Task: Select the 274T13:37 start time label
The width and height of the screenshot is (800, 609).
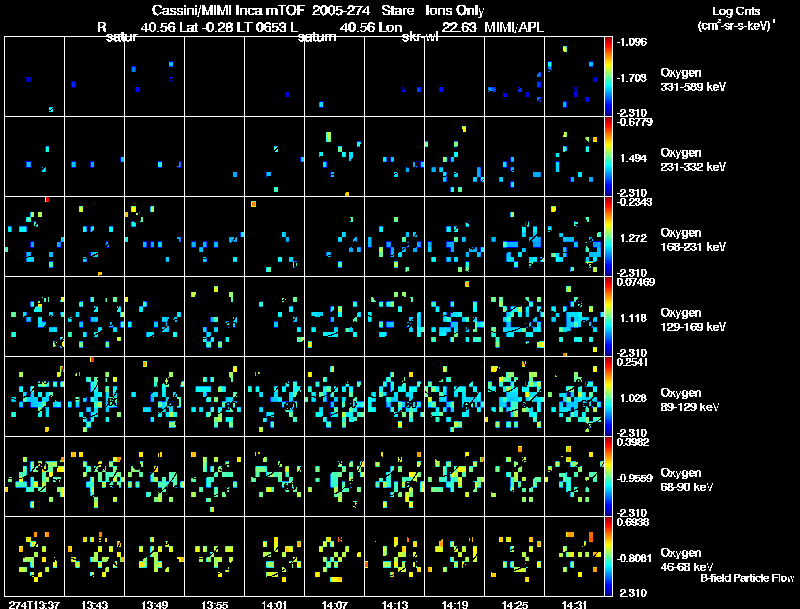Action: pos(34,604)
